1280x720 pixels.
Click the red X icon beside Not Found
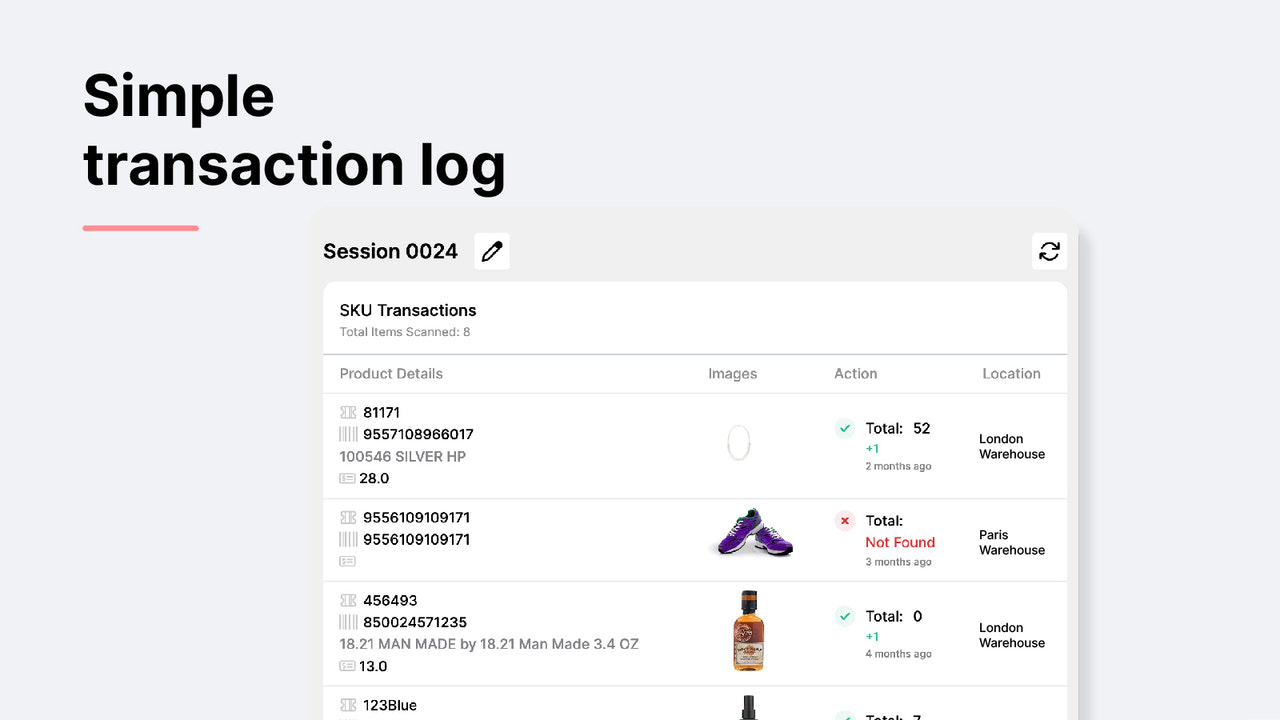click(845, 521)
